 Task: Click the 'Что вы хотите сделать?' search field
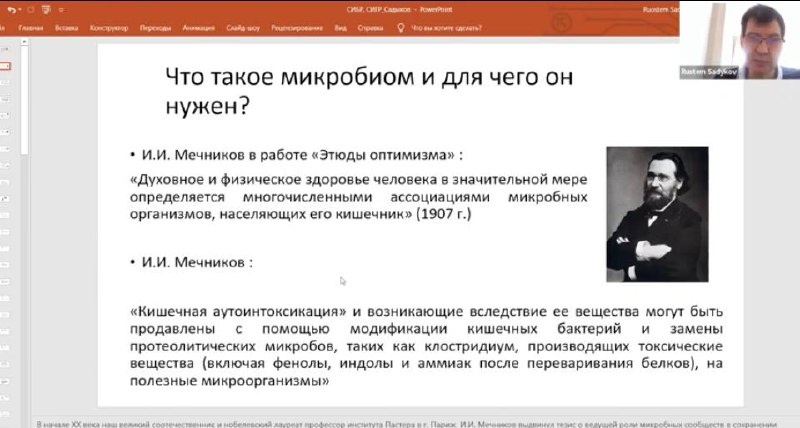pos(446,28)
